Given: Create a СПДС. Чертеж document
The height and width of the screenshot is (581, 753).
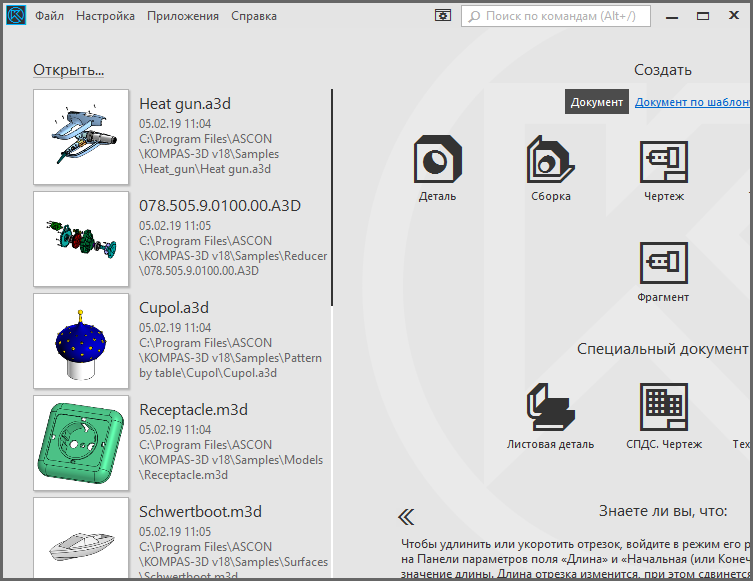Looking at the screenshot, I should [664, 416].
